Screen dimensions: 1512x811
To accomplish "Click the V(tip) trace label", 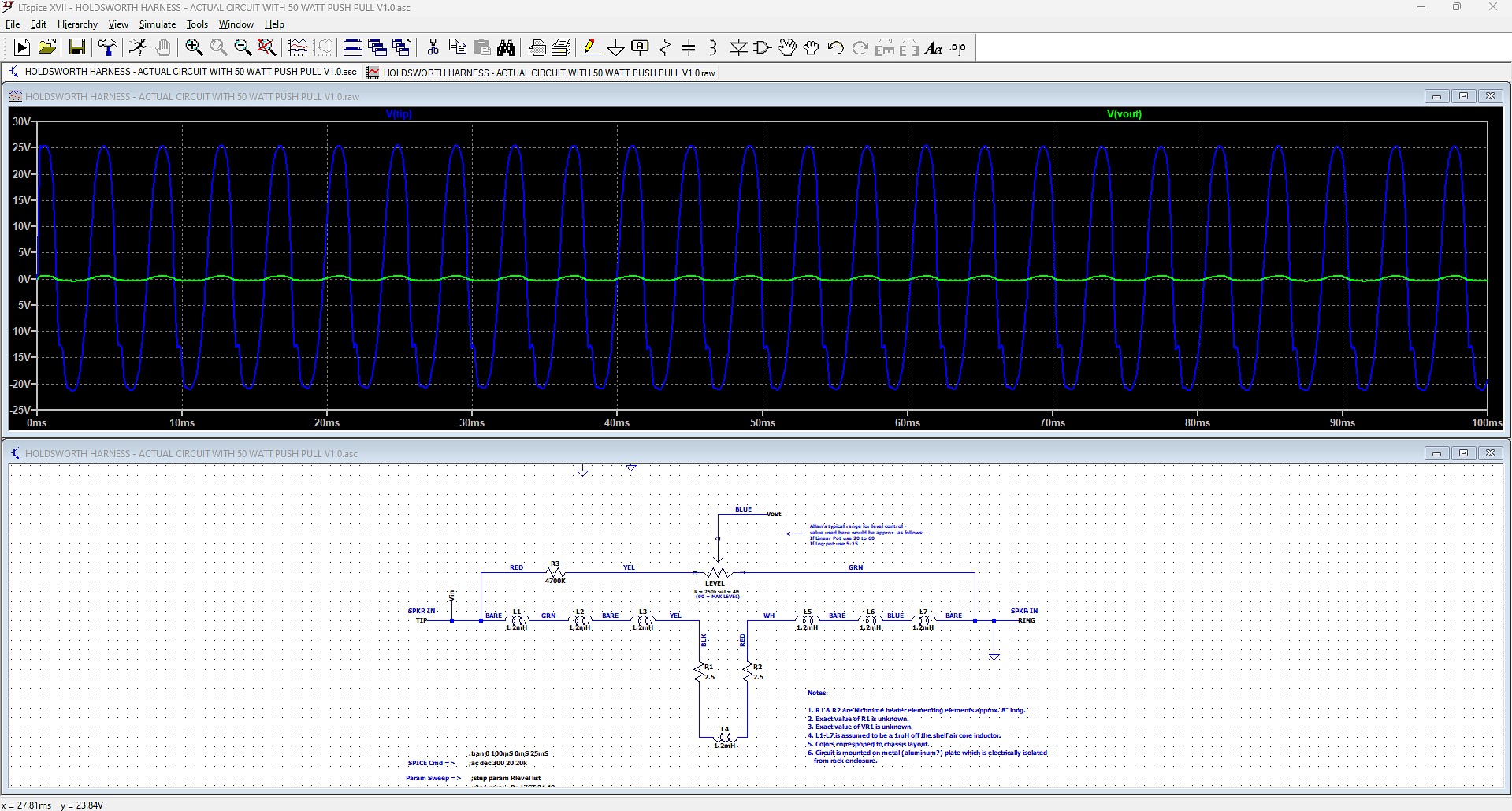I will [399, 114].
